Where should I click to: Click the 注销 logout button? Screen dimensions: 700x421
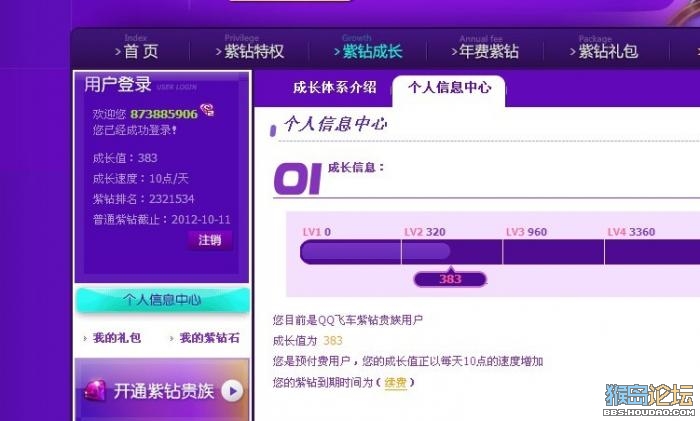(x=210, y=240)
